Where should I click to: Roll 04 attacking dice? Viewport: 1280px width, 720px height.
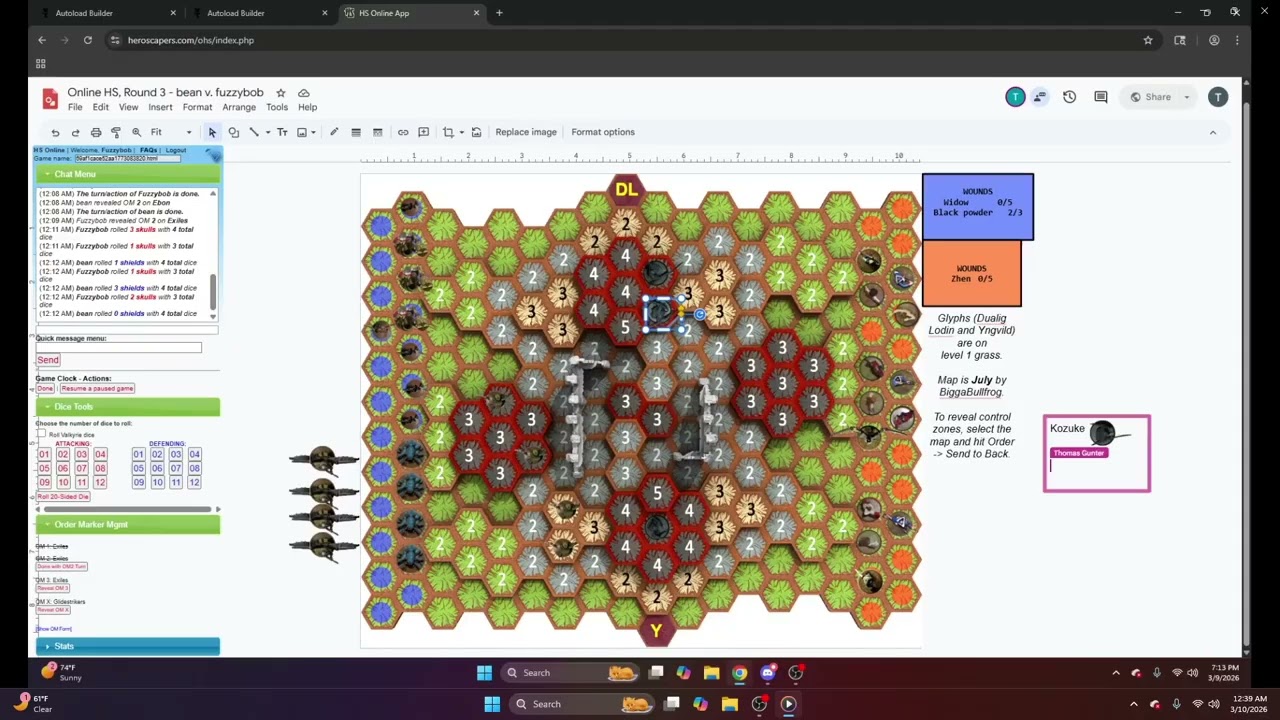(x=100, y=455)
